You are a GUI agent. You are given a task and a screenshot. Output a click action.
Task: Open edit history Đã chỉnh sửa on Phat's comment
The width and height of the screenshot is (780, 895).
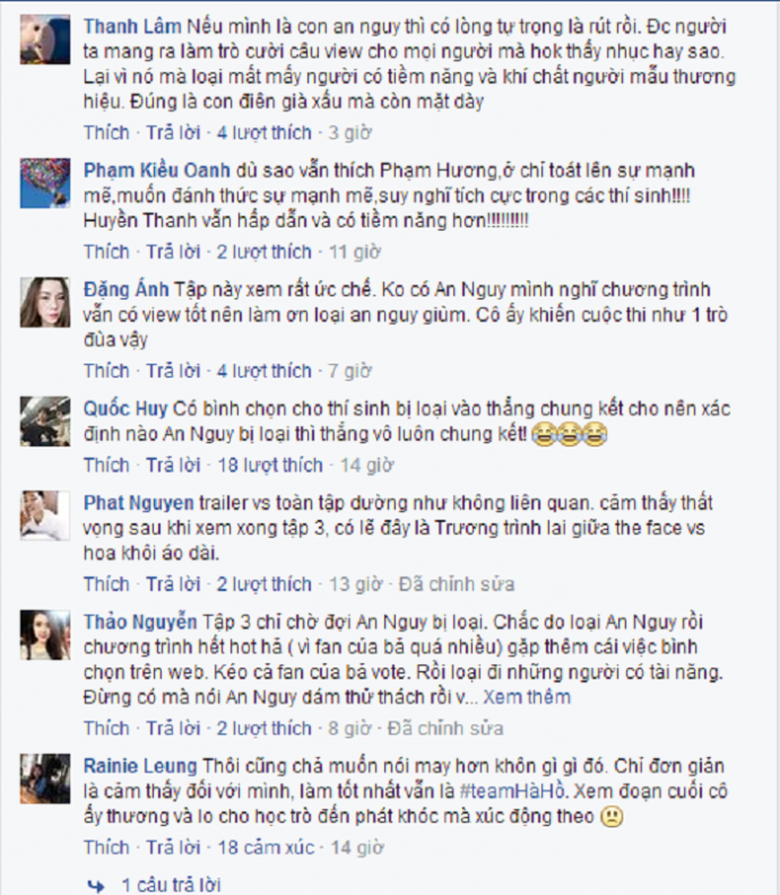[x=456, y=584]
